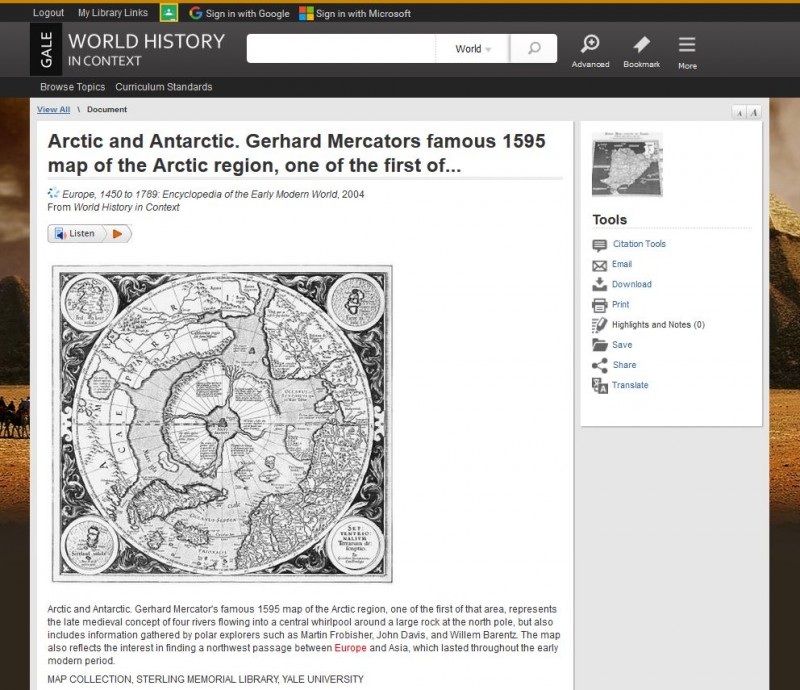Click the Save link
The image size is (800, 690).
pyautogui.click(x=622, y=345)
